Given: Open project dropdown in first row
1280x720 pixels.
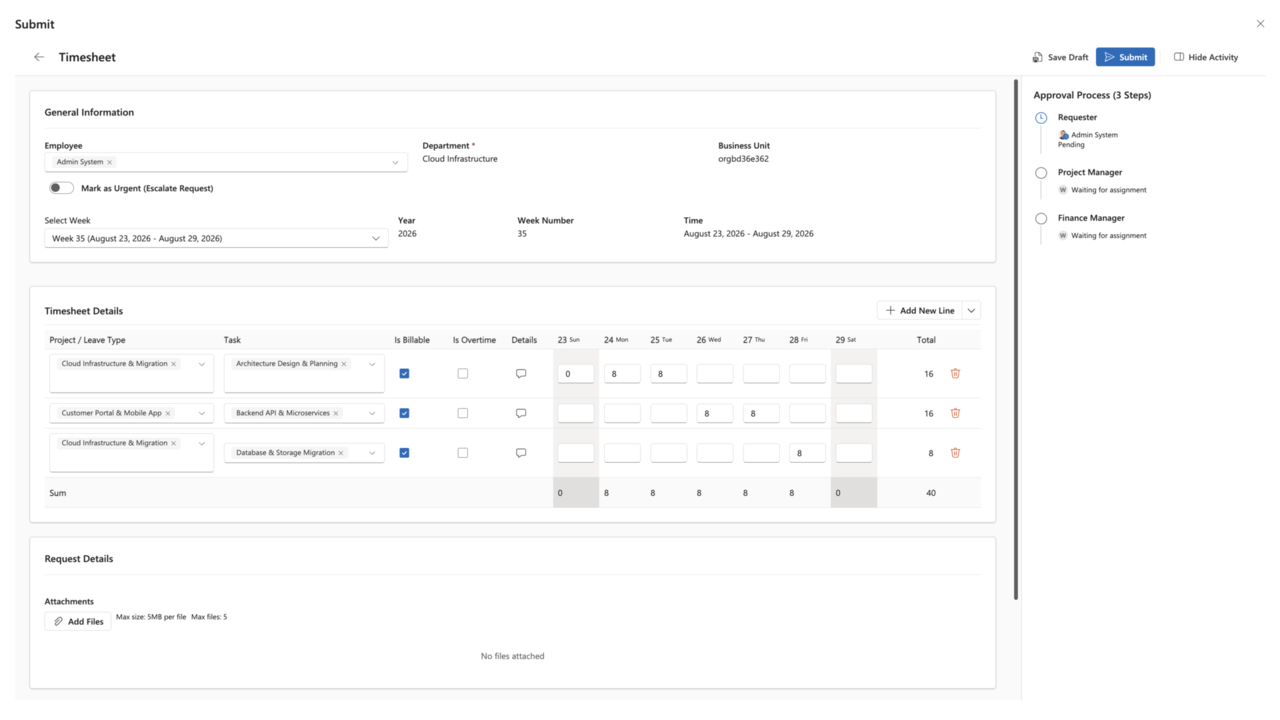Looking at the screenshot, I should coord(202,364).
